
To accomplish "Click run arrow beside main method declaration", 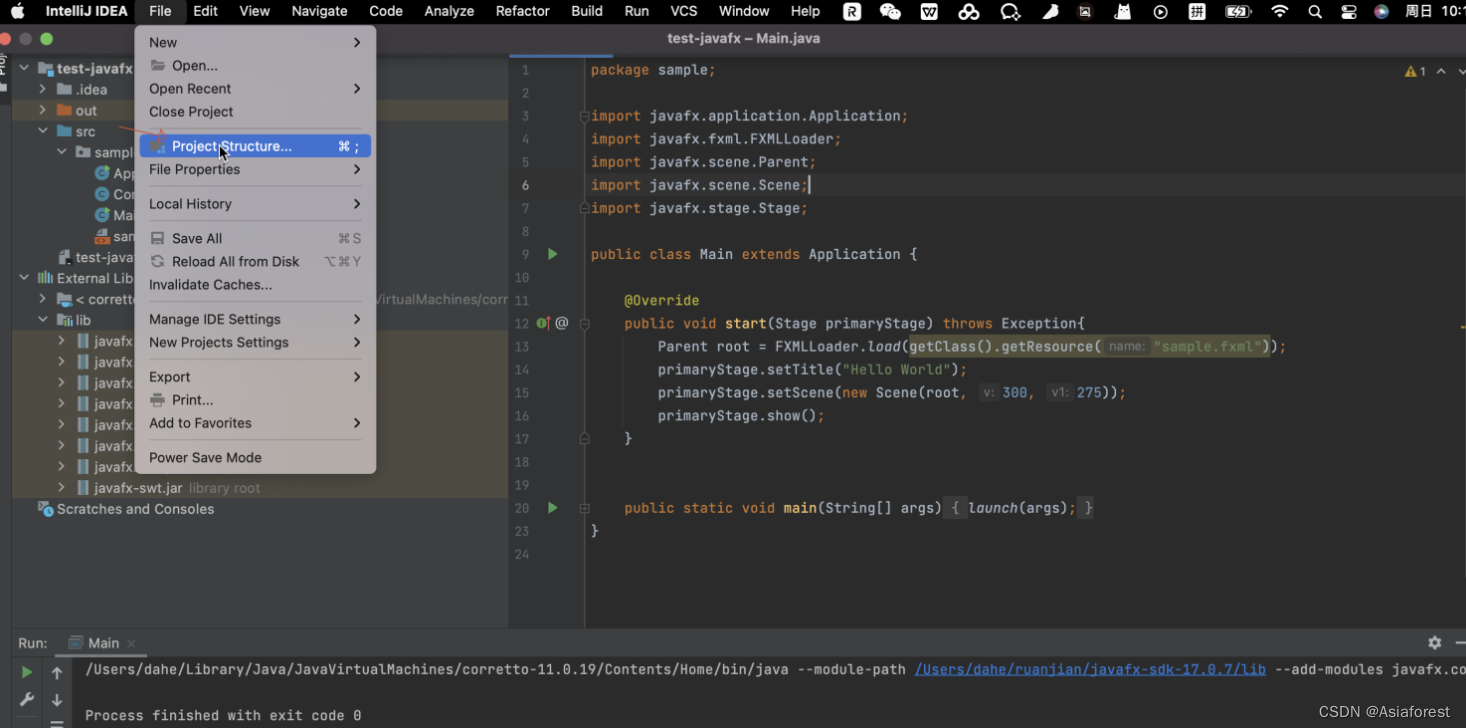I will tap(552, 508).
